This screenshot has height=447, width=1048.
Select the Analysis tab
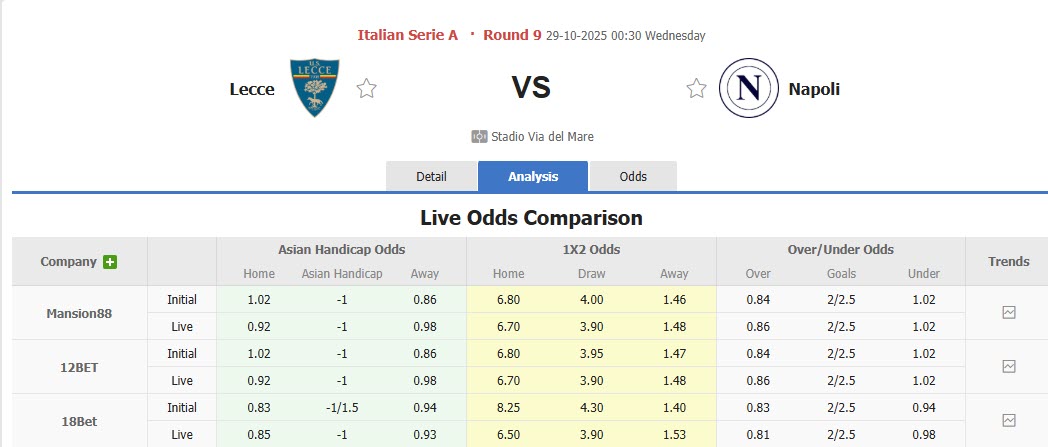coord(533,177)
